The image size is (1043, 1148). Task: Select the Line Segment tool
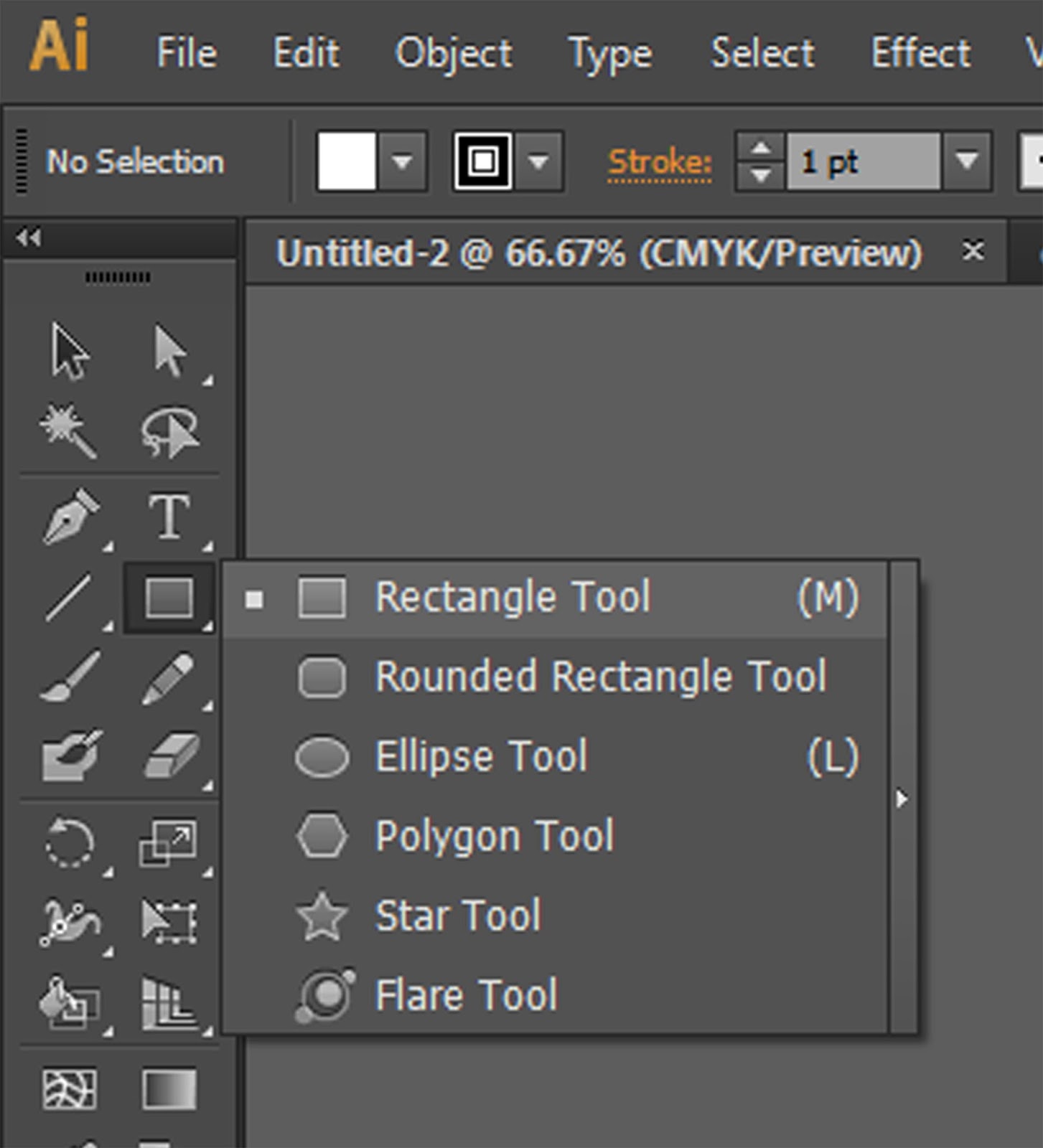(x=69, y=597)
